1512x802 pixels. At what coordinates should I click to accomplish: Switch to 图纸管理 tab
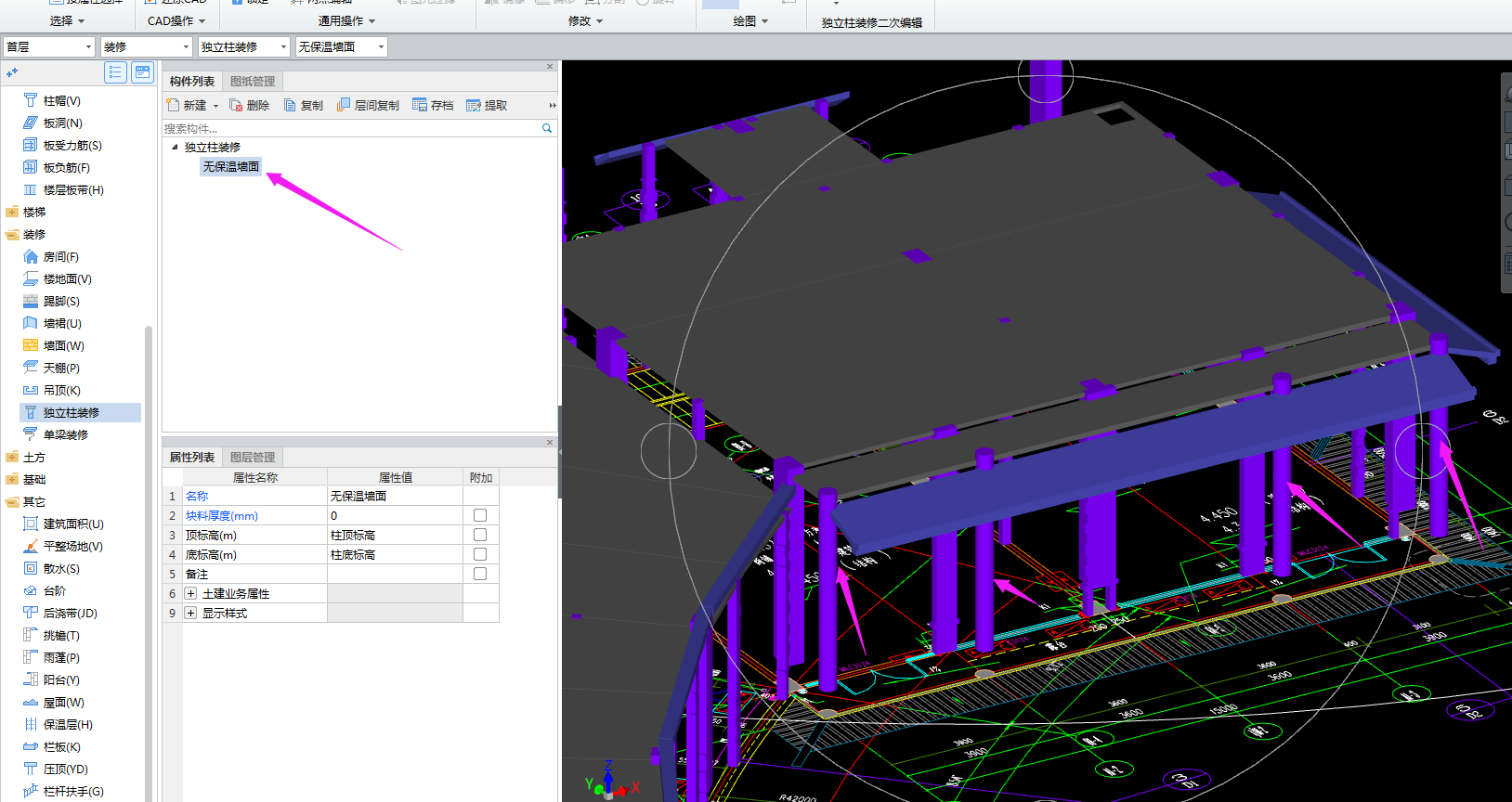coord(253,81)
